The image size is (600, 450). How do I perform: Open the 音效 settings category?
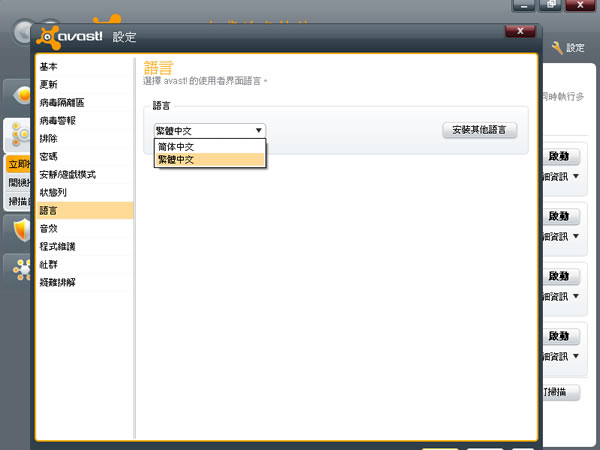pyautogui.click(x=85, y=228)
